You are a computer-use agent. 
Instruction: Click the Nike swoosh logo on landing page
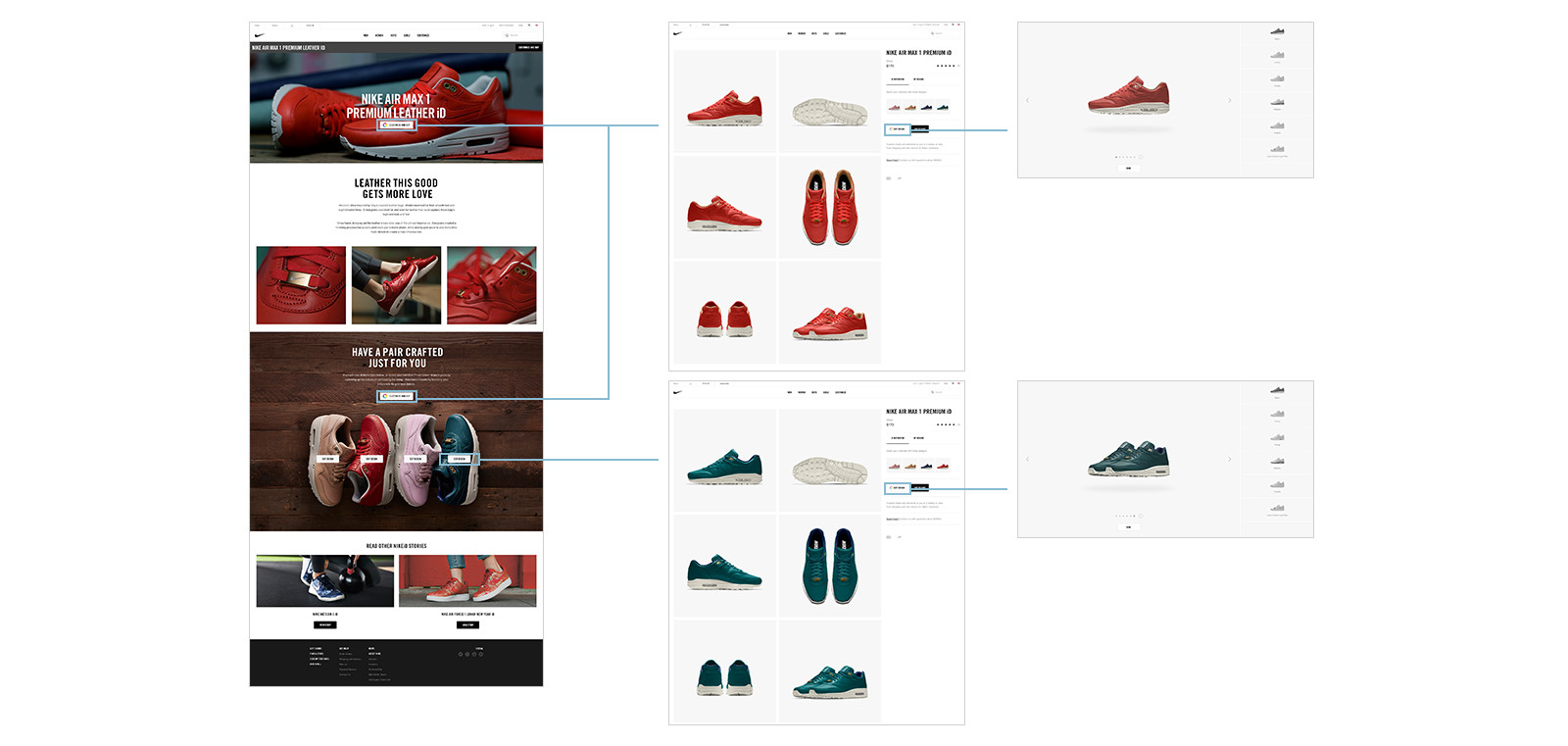[x=258, y=35]
